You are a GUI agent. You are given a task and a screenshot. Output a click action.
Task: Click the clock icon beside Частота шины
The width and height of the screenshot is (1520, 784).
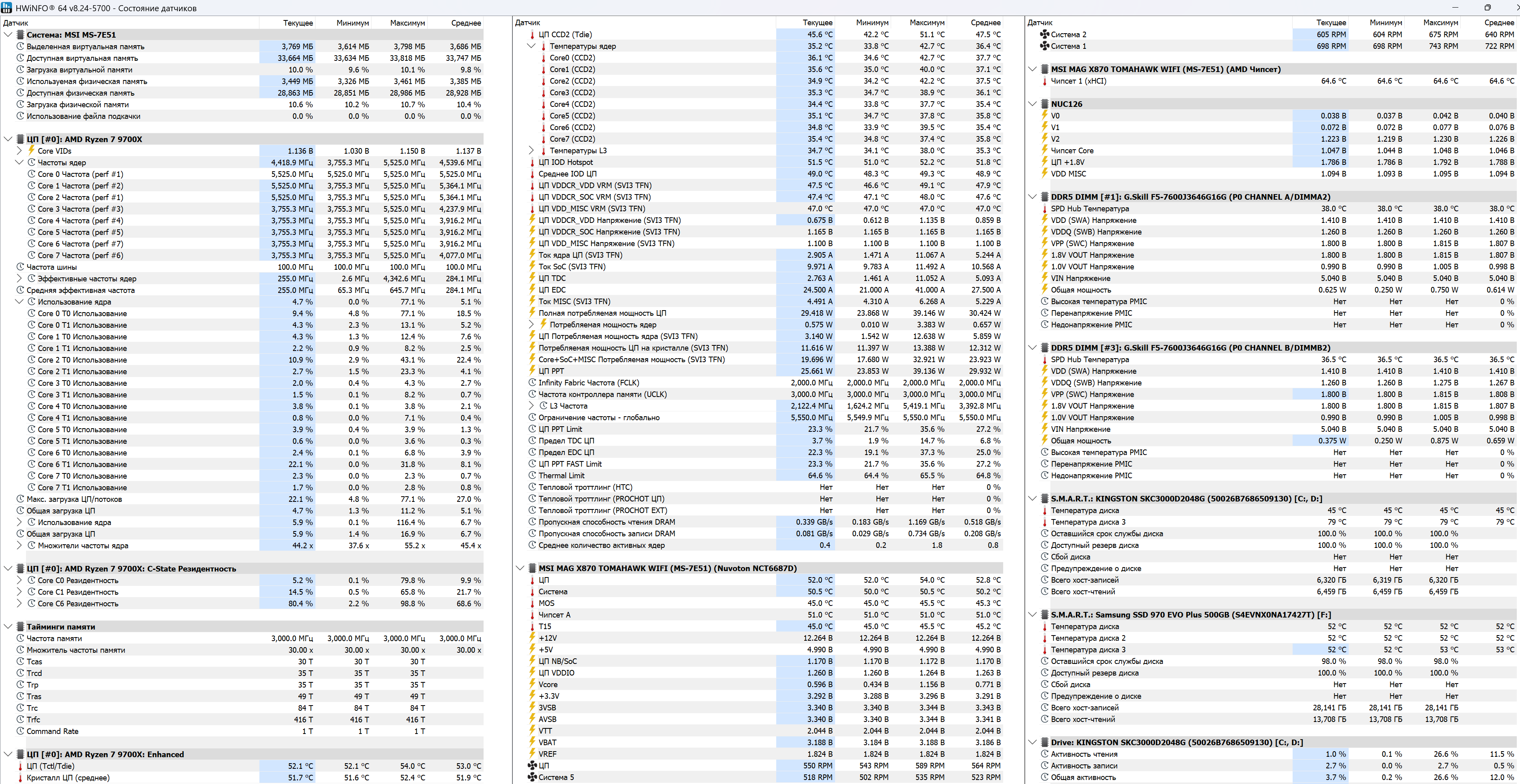click(20, 267)
